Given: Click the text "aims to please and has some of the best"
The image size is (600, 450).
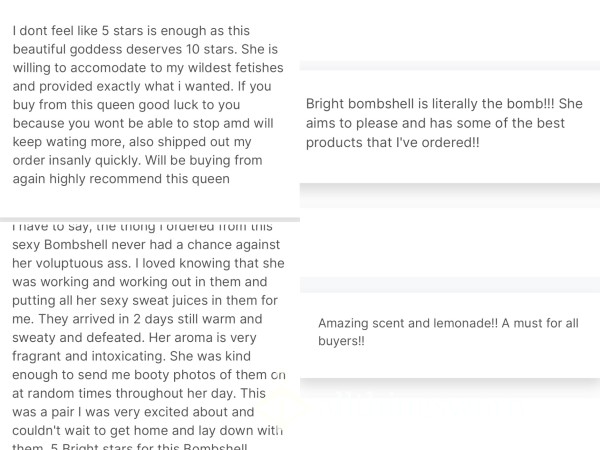Looking at the screenshot, I should coord(435,123).
